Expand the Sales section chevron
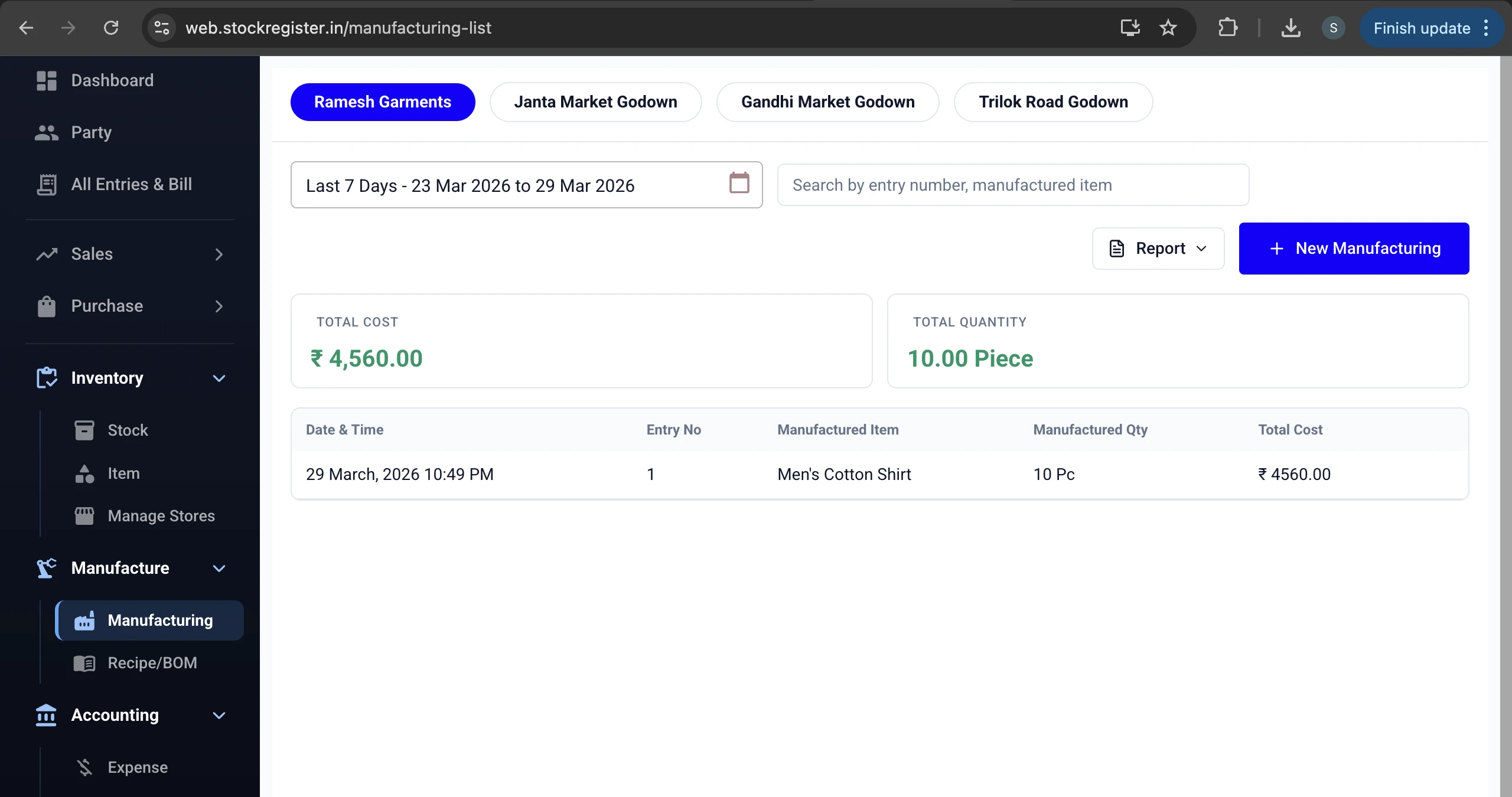1512x797 pixels. [x=219, y=254]
